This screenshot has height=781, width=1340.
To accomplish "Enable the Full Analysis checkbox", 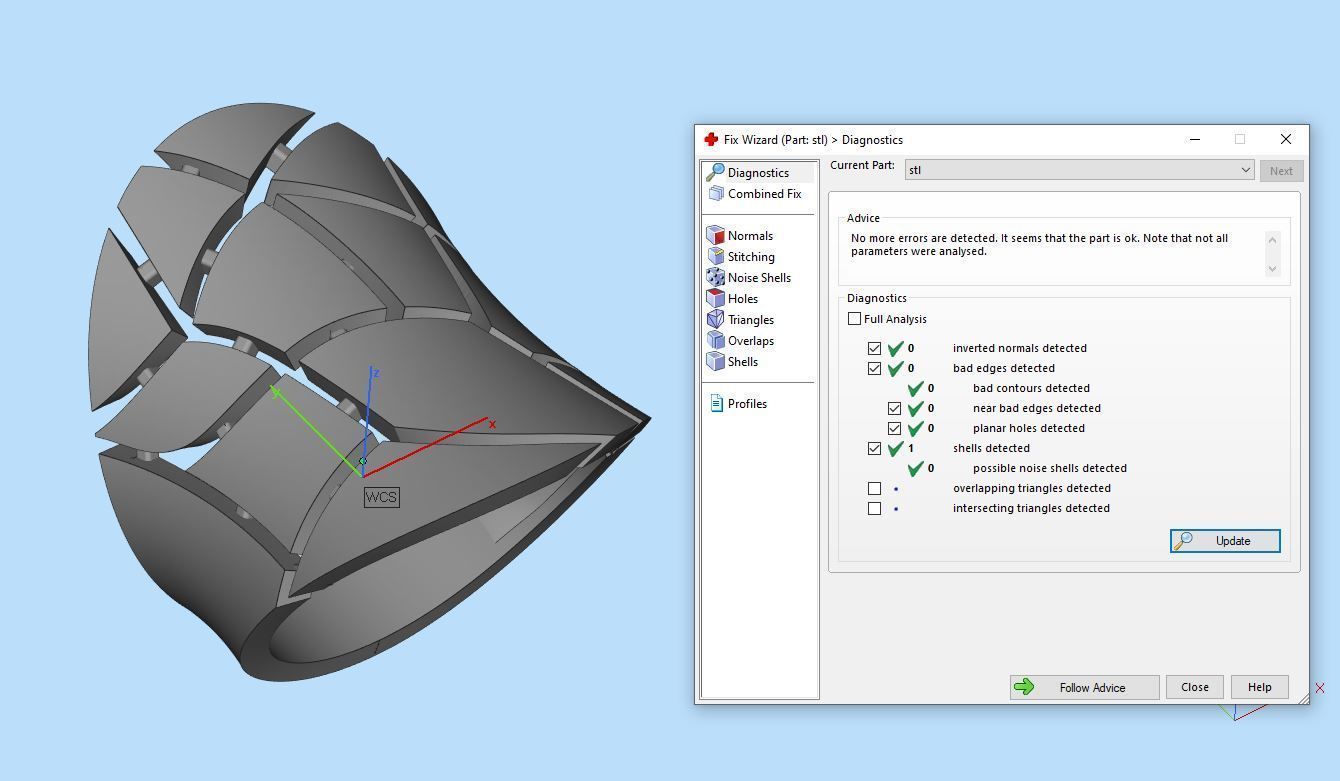I will [854, 319].
